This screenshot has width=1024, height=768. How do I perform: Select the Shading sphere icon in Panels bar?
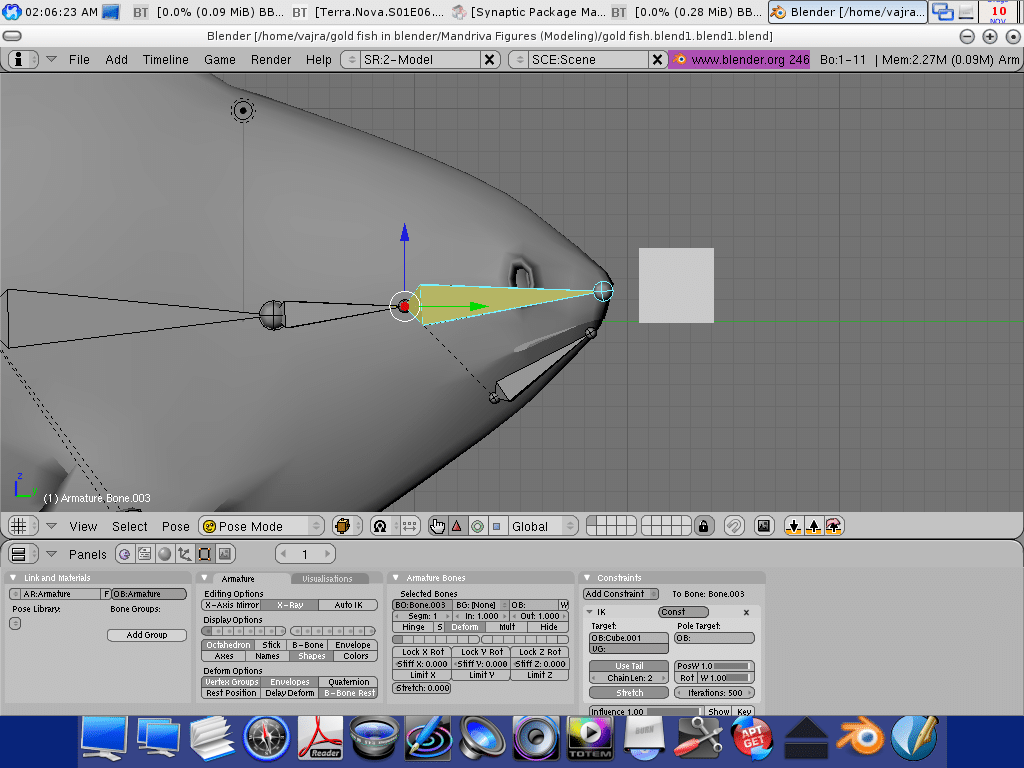pos(164,554)
